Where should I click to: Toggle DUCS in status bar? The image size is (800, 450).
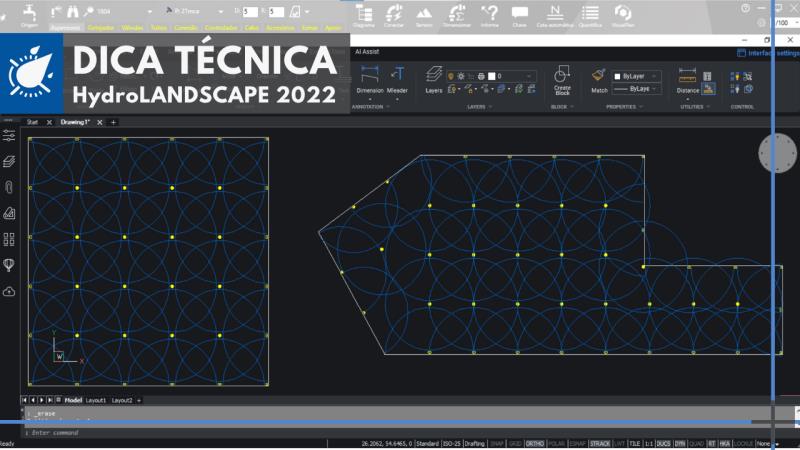[663, 444]
